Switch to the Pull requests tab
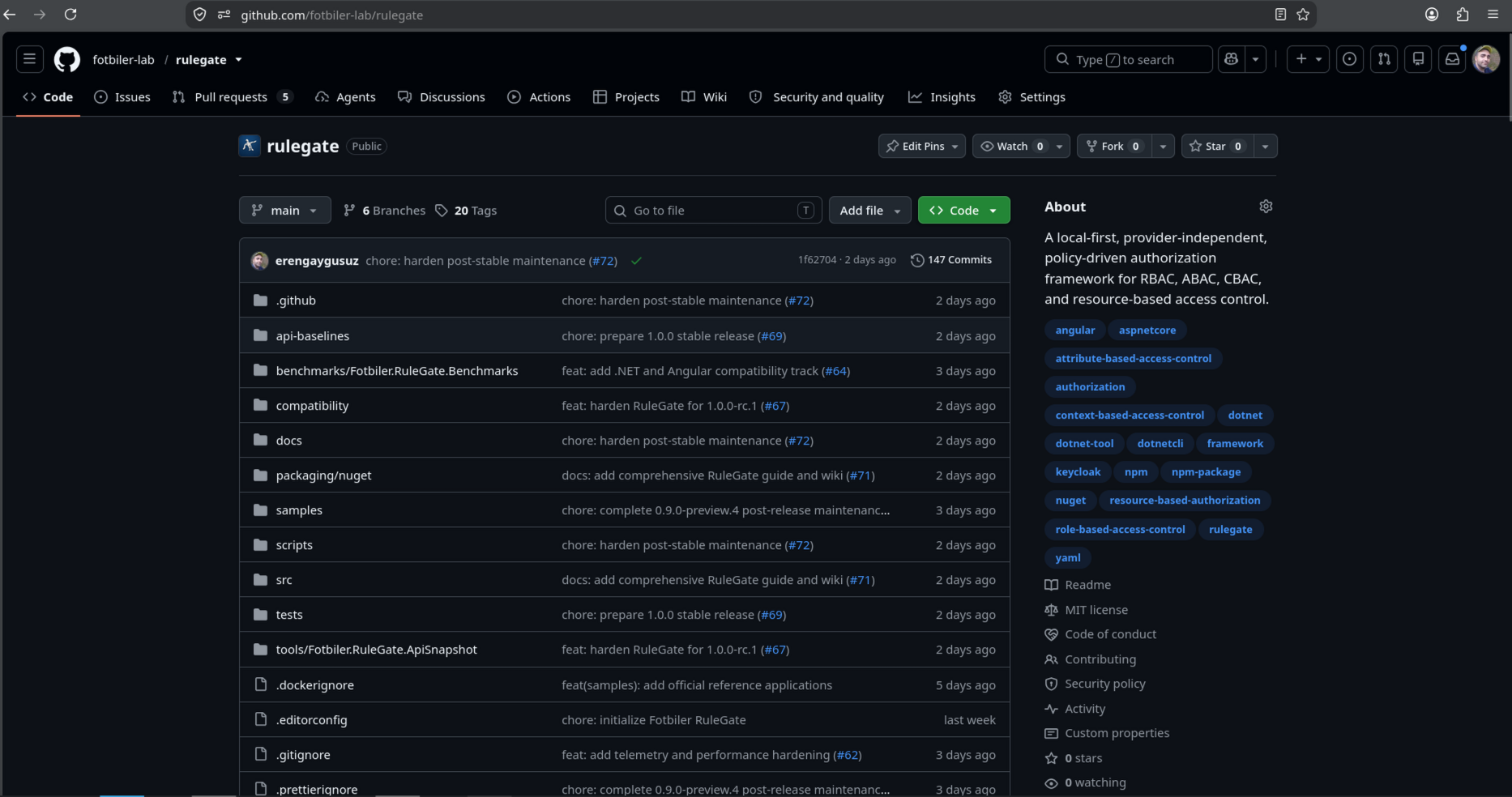This screenshot has height=797, width=1512. (x=232, y=97)
